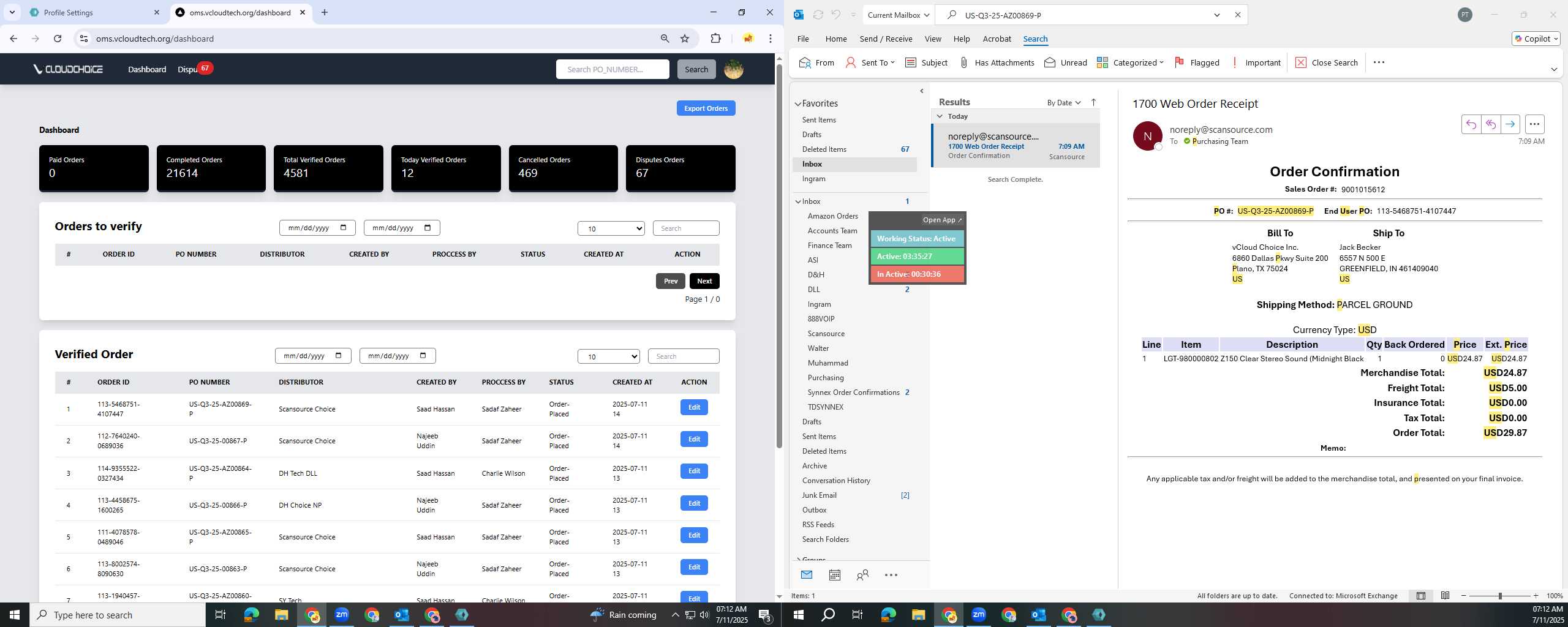Open more actions ellipsis on email

(x=1534, y=124)
